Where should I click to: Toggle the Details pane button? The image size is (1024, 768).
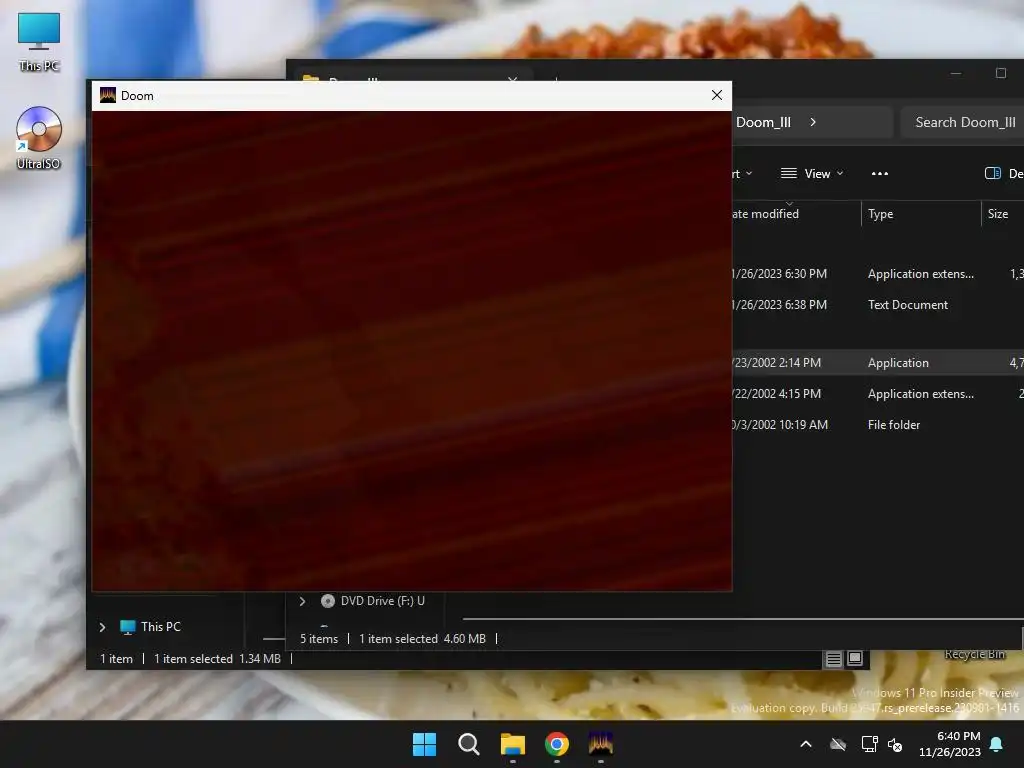click(1002, 174)
